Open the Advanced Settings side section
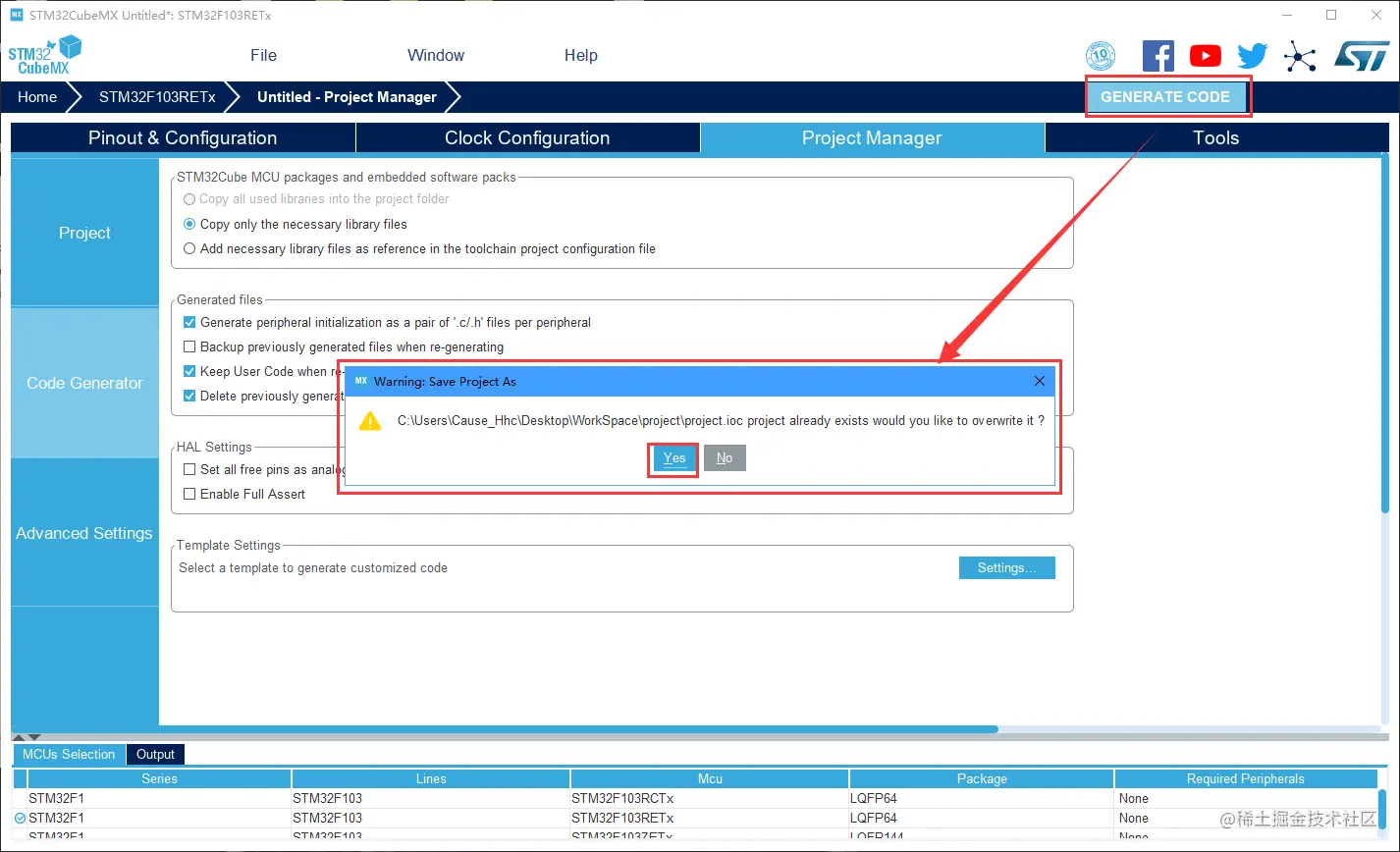Image resolution: width=1400 pixels, height=852 pixels. tap(84, 533)
